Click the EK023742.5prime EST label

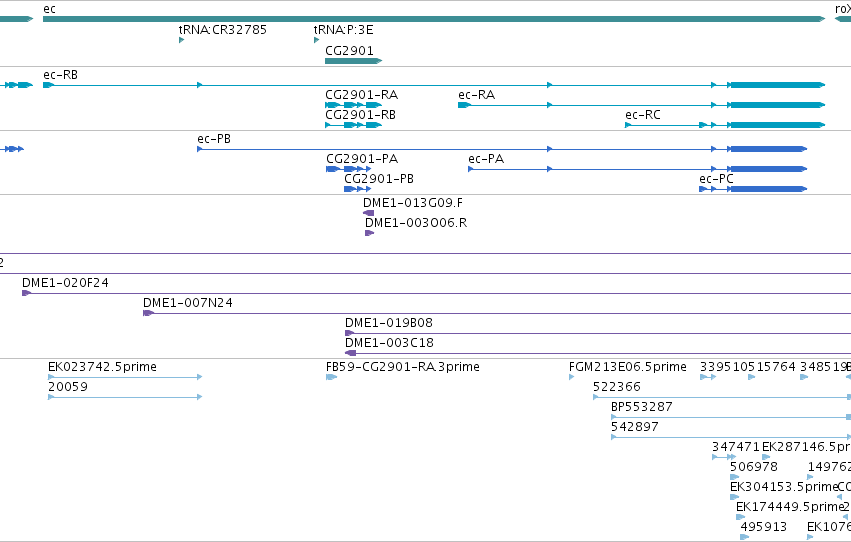[x=102, y=367]
